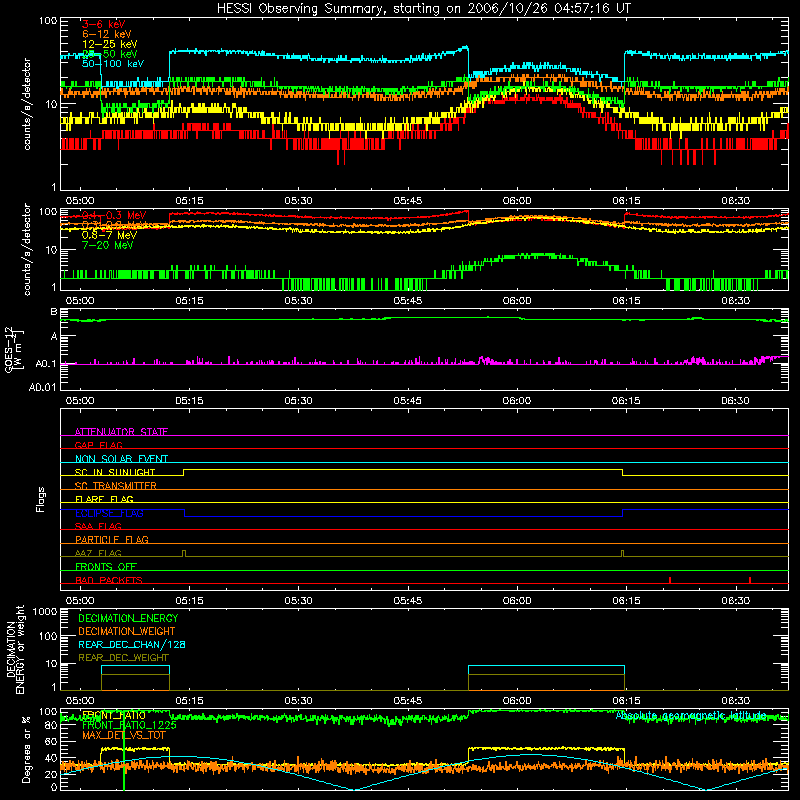Select the yellow 12-25 keV legend label

(110, 44)
